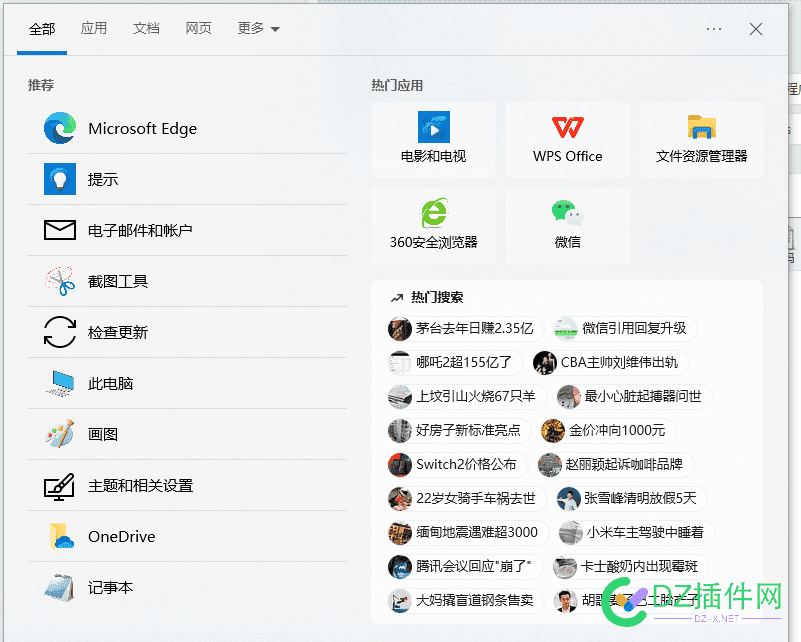Search trending topic 最小心脏起搏器问世
The height and width of the screenshot is (642, 801).
coord(634,396)
